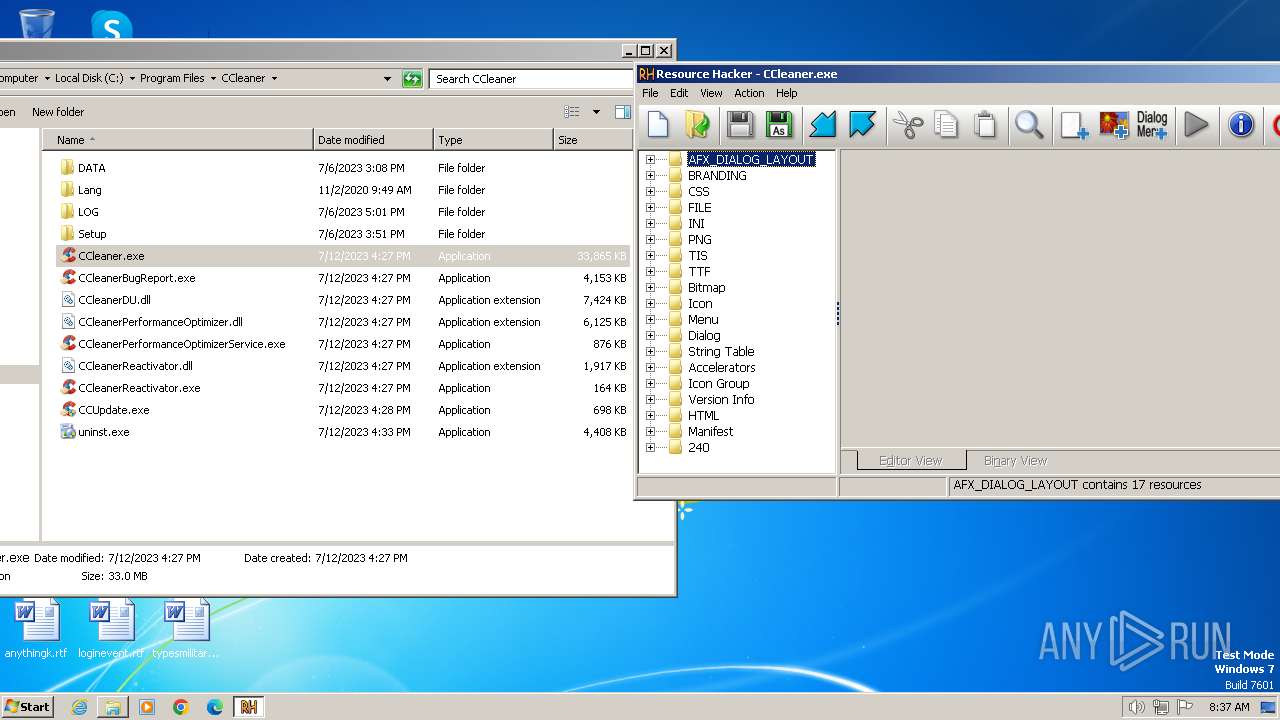Expand the Manifest tree node
Screen dimensions: 1280x720
tap(650, 431)
